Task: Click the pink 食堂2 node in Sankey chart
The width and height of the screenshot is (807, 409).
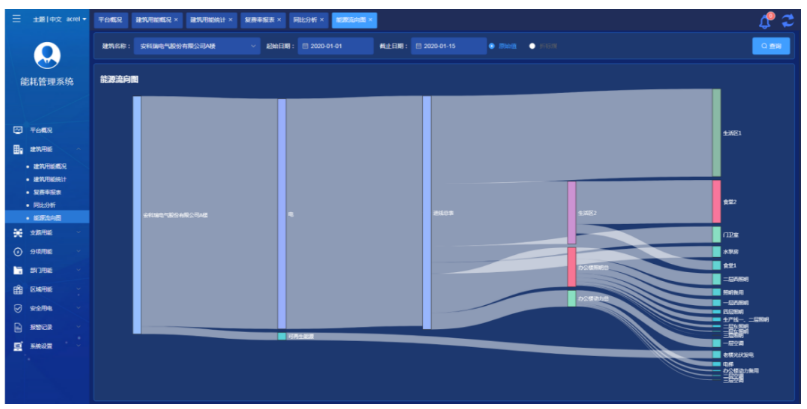Action: click(x=716, y=201)
